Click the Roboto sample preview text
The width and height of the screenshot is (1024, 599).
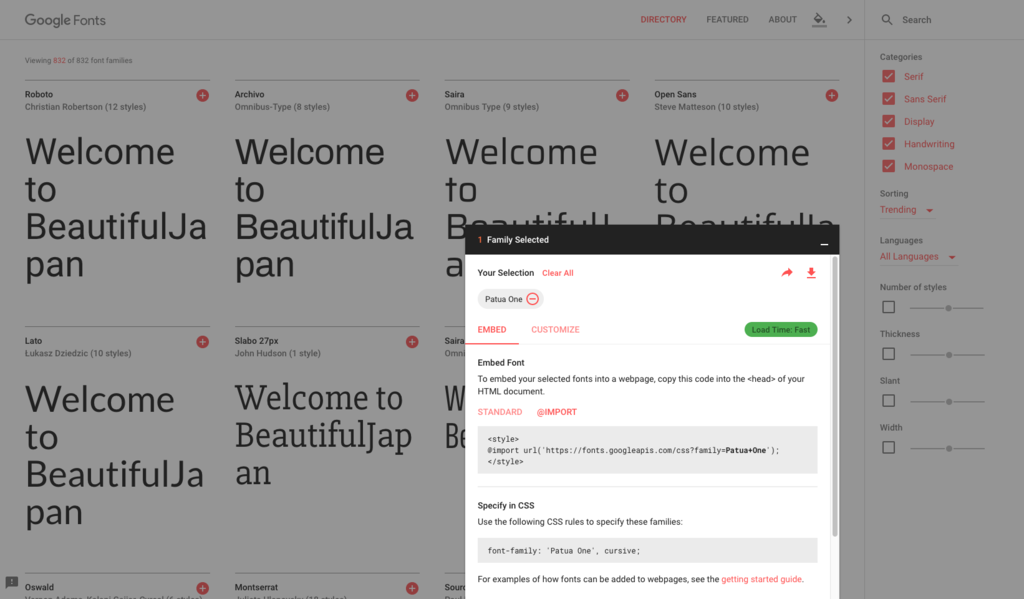(116, 208)
